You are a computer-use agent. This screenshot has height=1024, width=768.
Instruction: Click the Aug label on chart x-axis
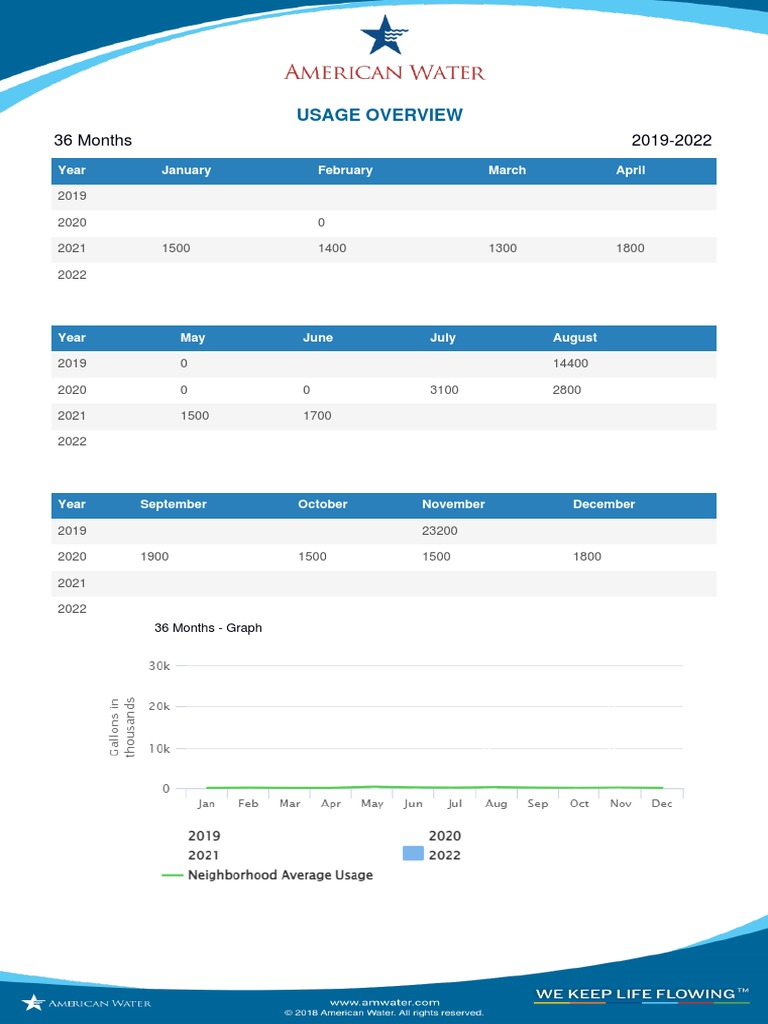coord(496,804)
